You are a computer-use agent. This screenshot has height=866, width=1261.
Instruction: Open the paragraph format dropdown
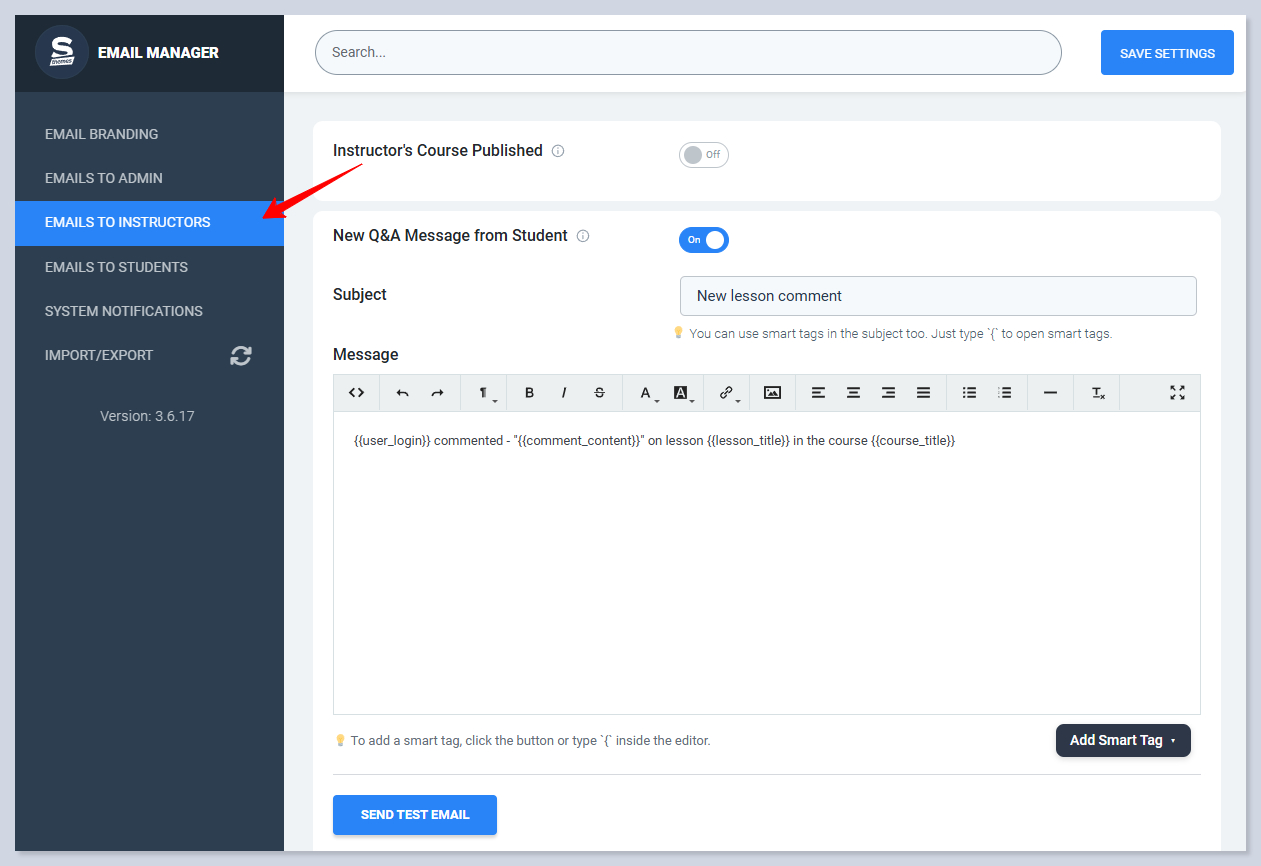pyautogui.click(x=483, y=393)
